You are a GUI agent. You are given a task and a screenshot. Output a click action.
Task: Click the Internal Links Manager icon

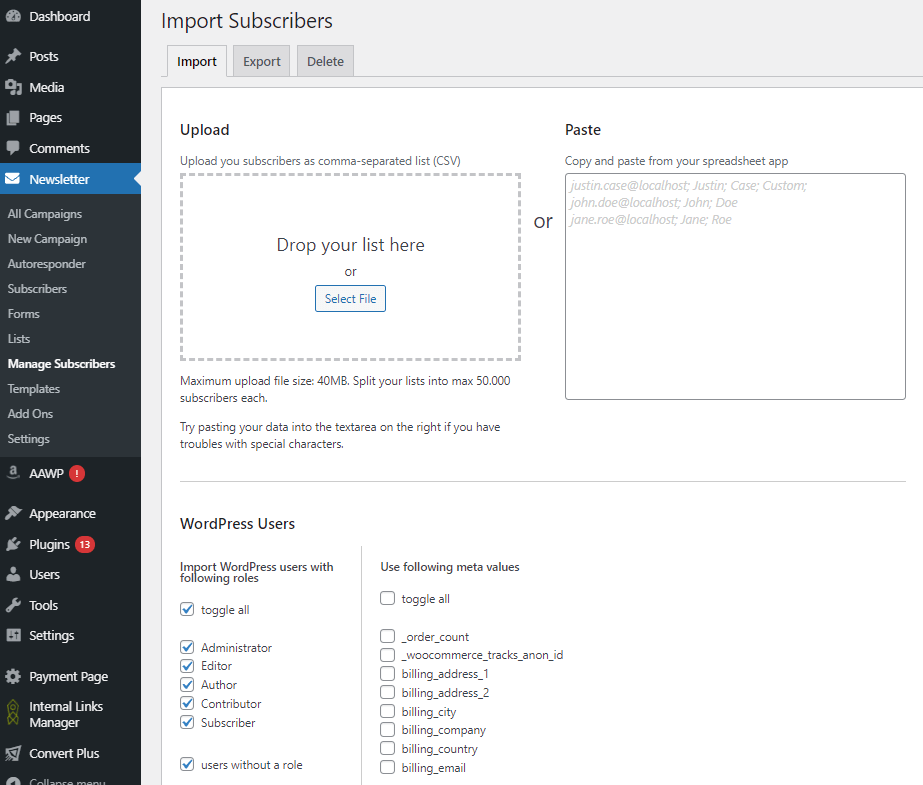pos(13,714)
